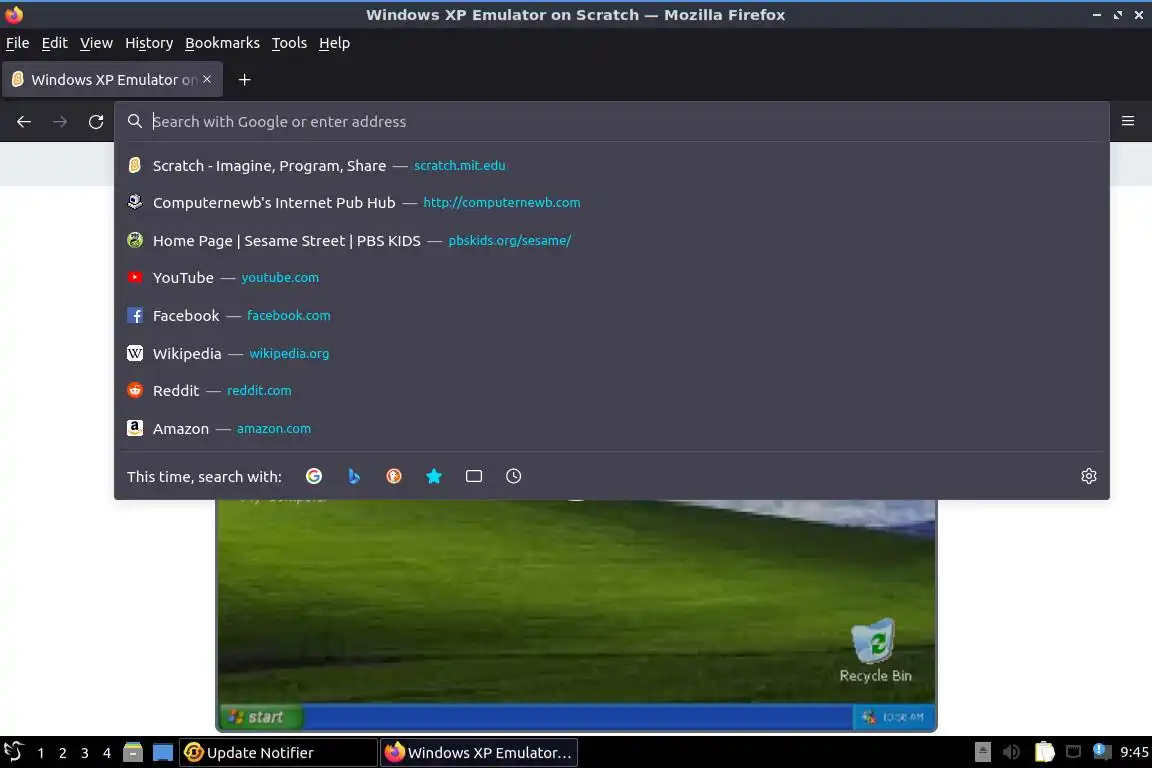This screenshot has width=1152, height=768.
Task: Open the Firefox hamburger application menu
Action: click(x=1128, y=121)
